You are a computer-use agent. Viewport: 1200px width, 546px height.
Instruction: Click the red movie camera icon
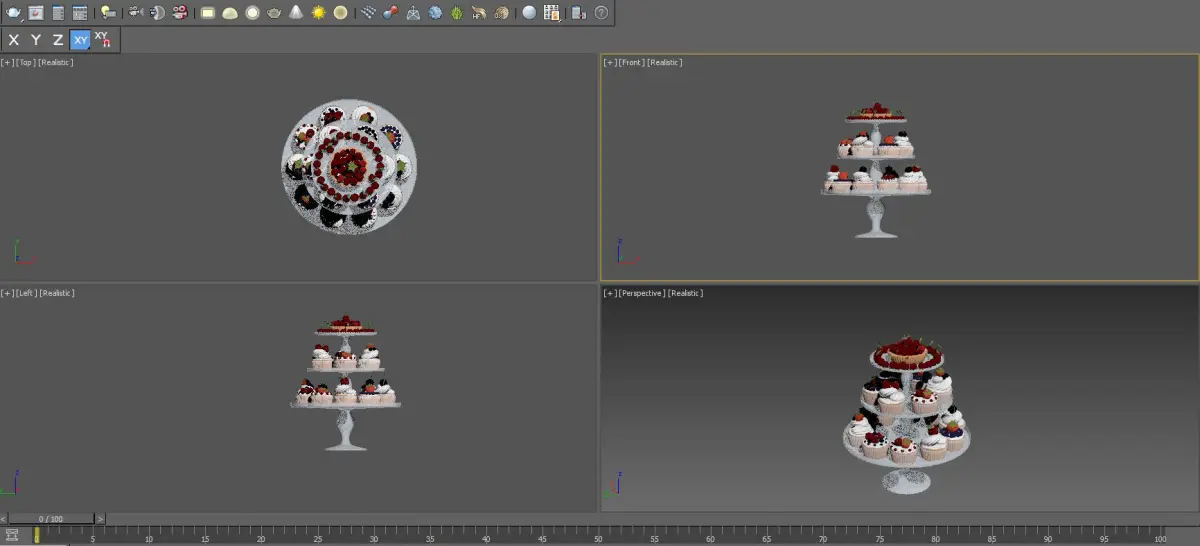[179, 13]
